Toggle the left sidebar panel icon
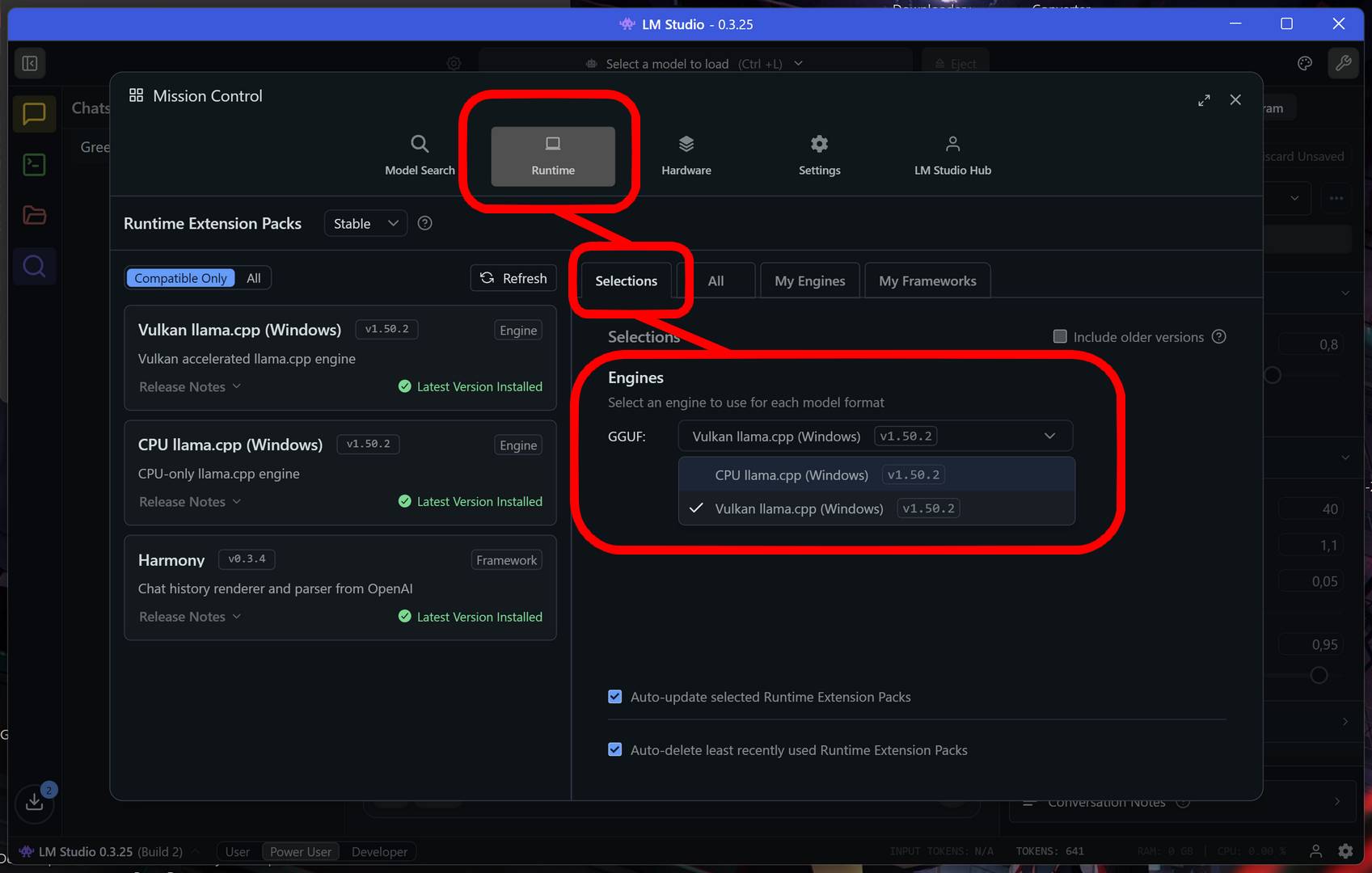Viewport: 1372px width, 873px height. pos(30,63)
